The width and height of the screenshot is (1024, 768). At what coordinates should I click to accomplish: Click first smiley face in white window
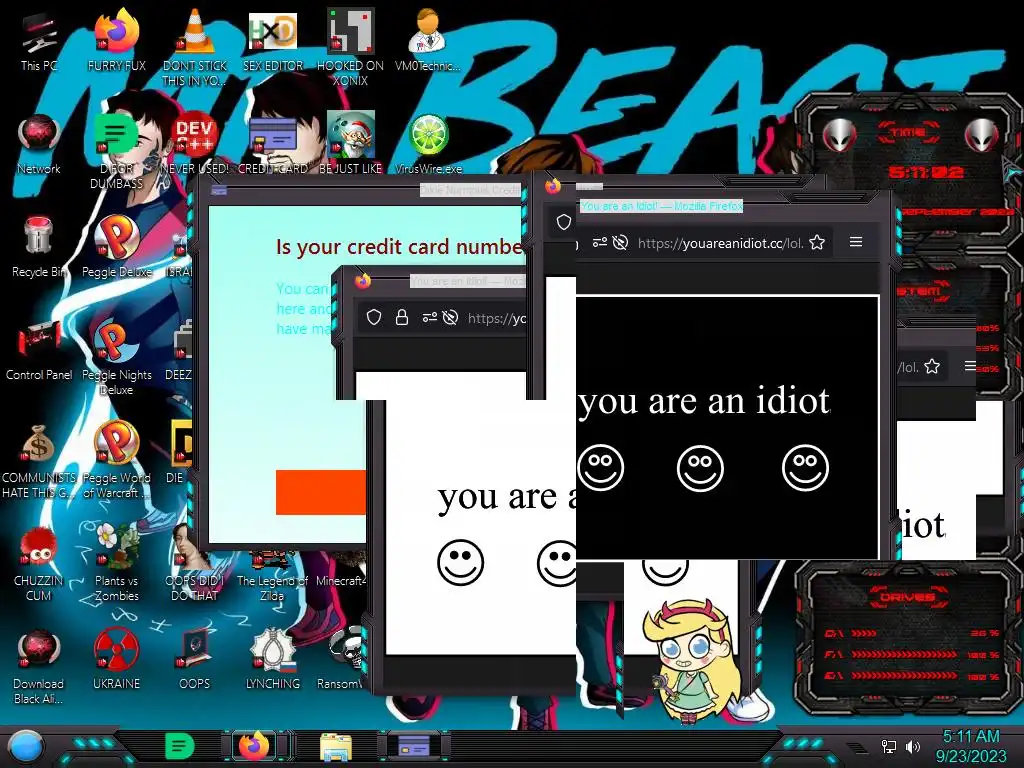[x=460, y=562]
